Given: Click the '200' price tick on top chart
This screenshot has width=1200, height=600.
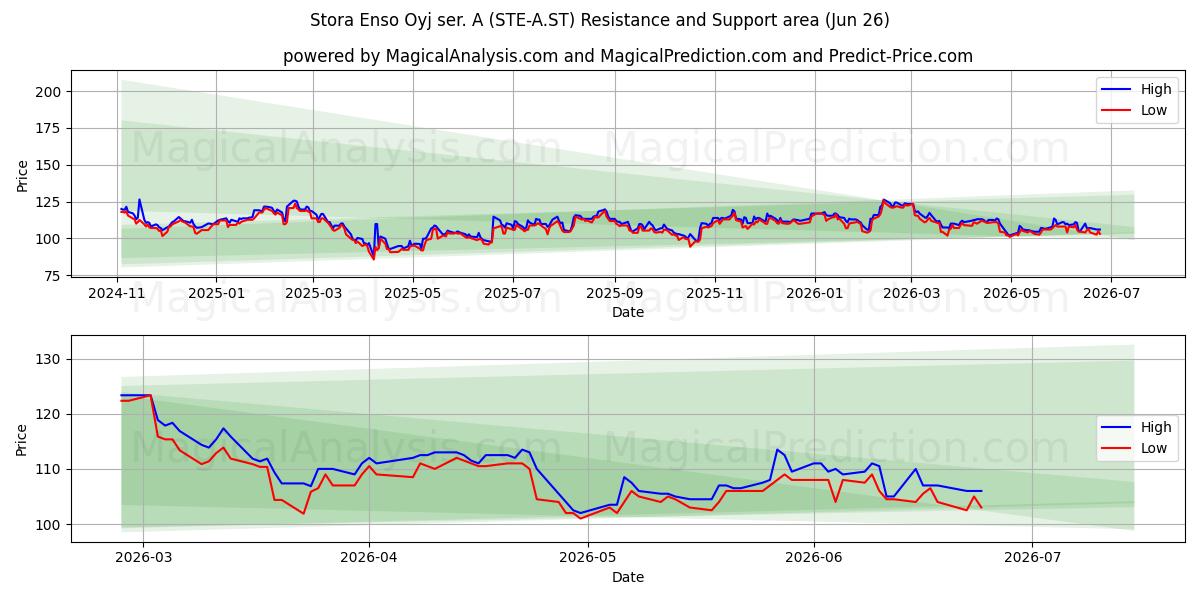Looking at the screenshot, I should 48,92.
